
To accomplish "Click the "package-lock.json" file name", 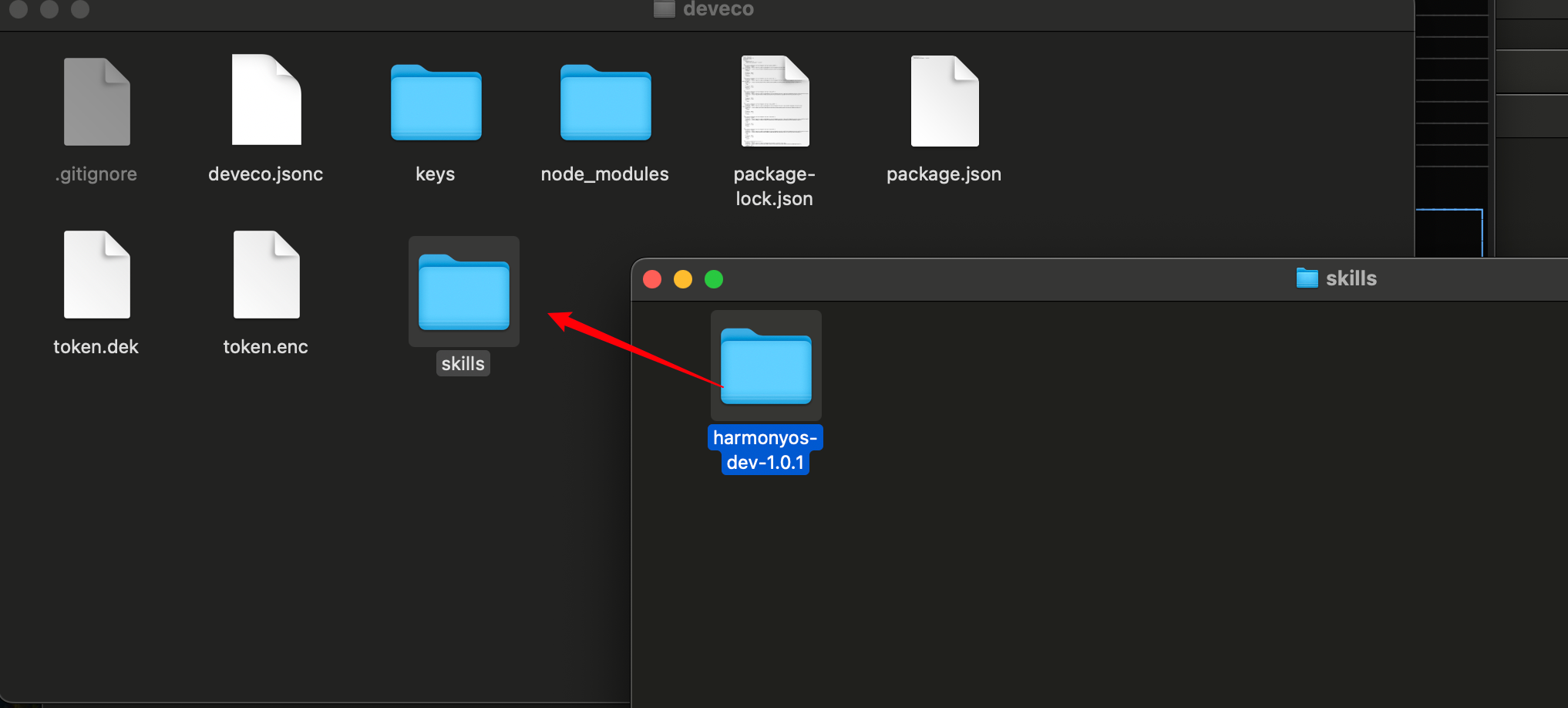I will [x=775, y=186].
